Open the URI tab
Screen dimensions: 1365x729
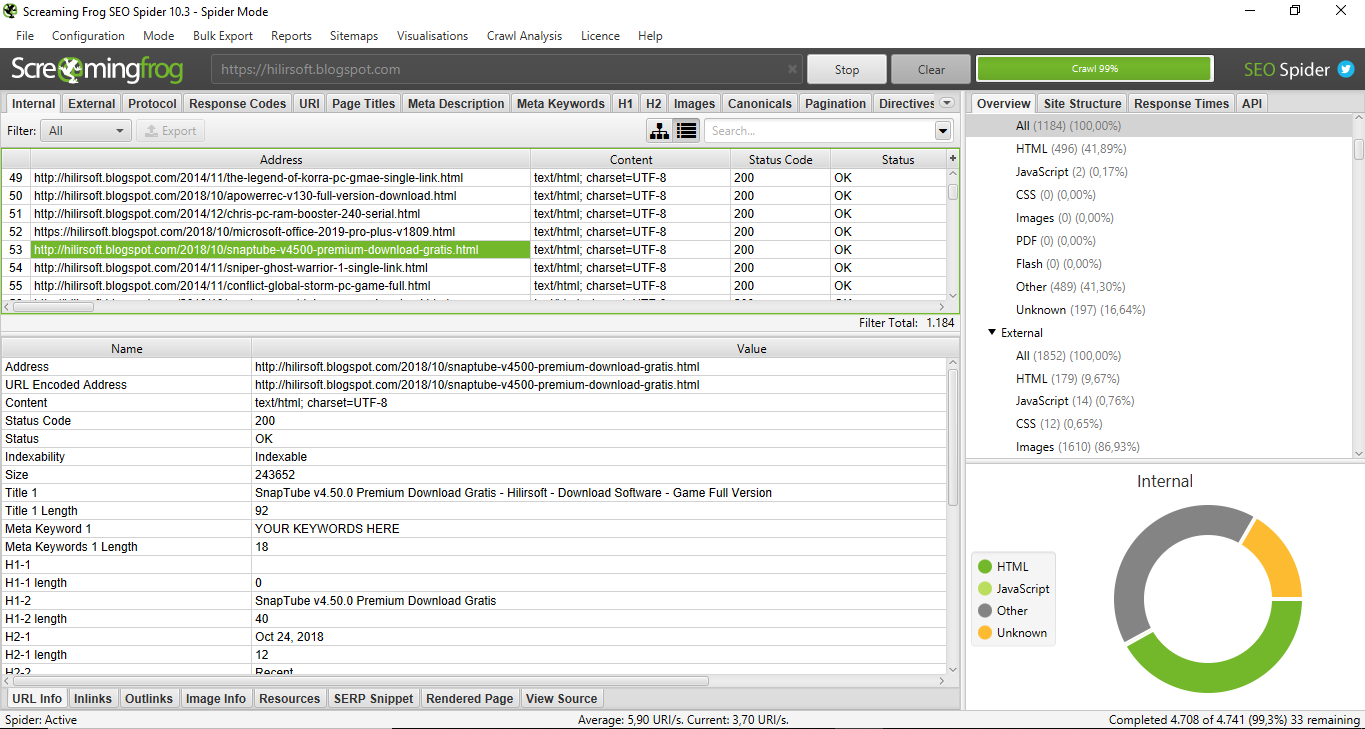point(310,103)
